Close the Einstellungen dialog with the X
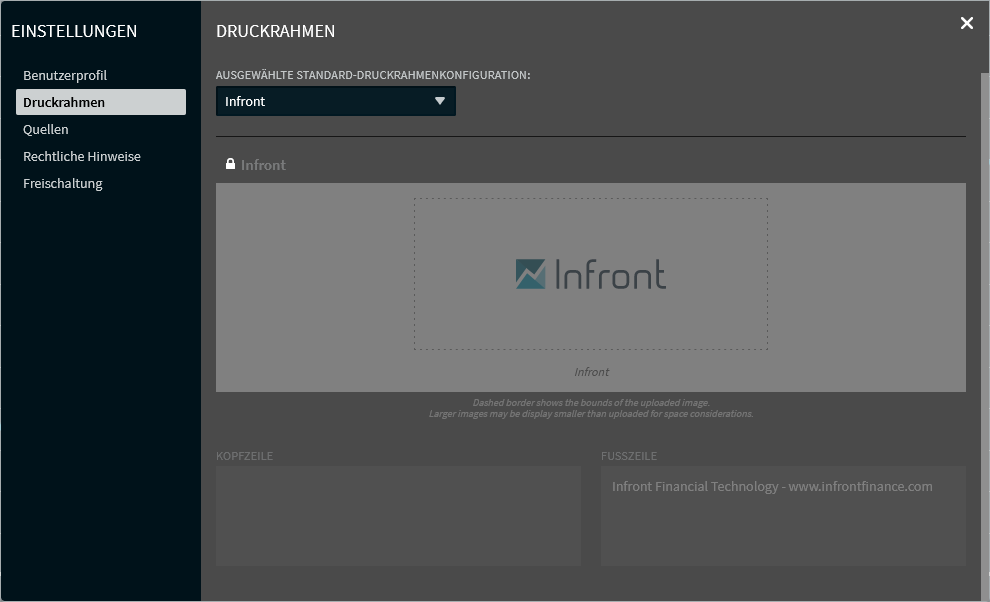Screen dimensions: 990x602 [x=966, y=23]
